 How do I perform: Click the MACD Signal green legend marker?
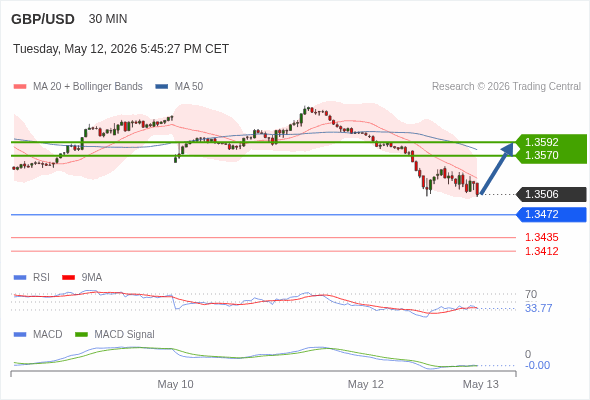point(81,335)
